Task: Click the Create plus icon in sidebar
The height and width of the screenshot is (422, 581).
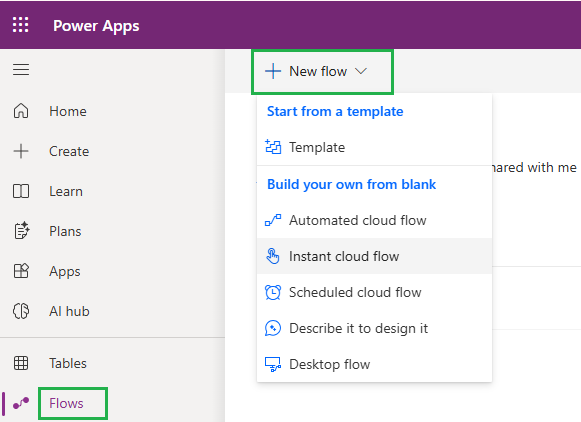Action: (x=21, y=151)
